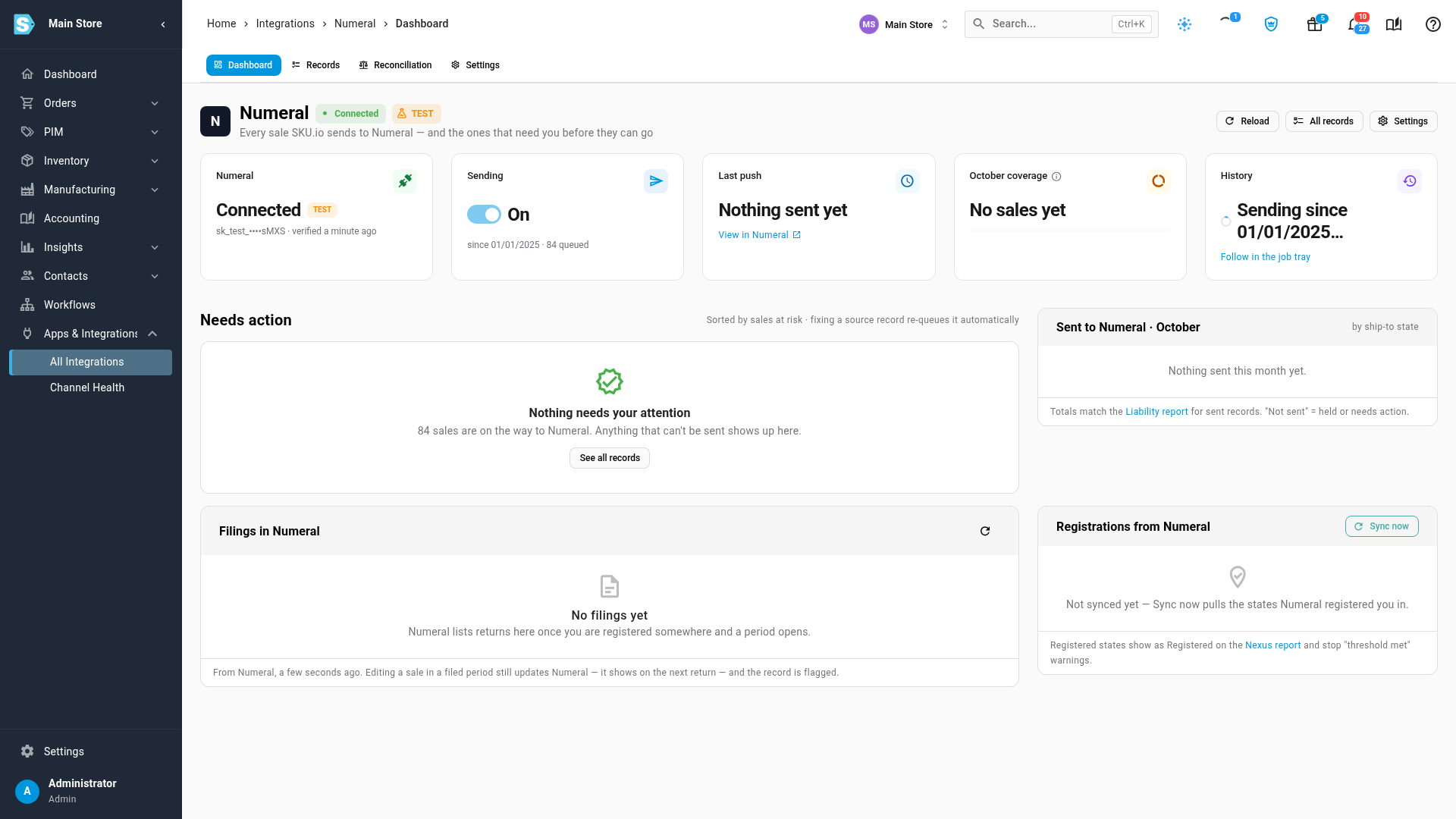1456x819 pixels.
Task: Toggle the Sending switch off
Action: click(x=484, y=215)
